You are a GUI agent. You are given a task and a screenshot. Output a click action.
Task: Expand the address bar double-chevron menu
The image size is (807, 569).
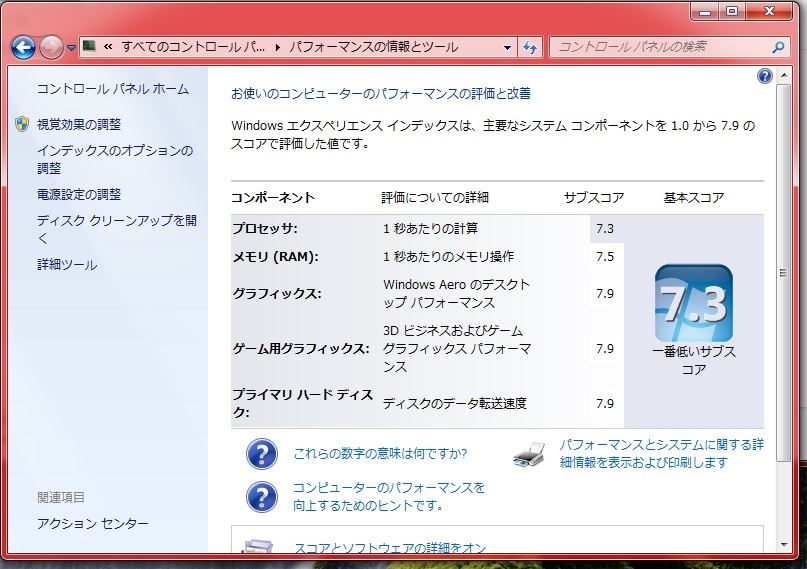click(x=108, y=47)
